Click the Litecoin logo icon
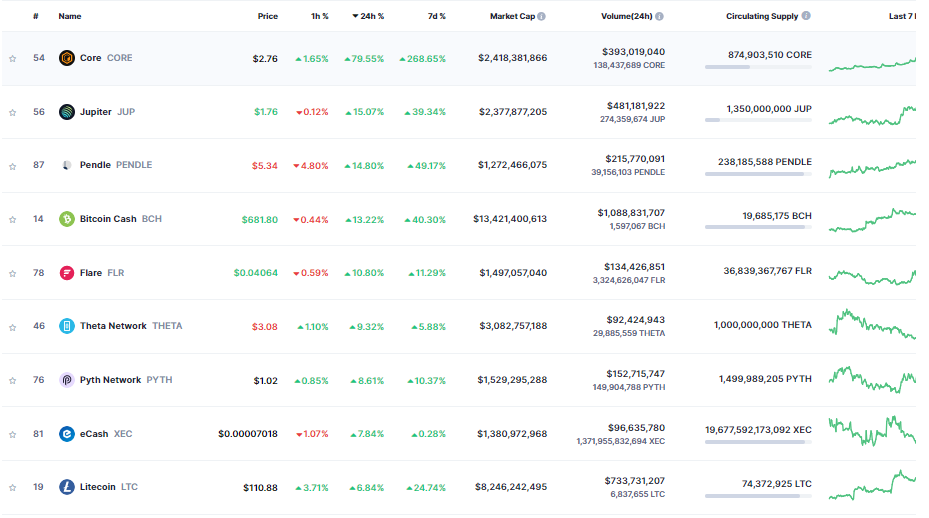This screenshot has width=929, height=518. point(67,487)
